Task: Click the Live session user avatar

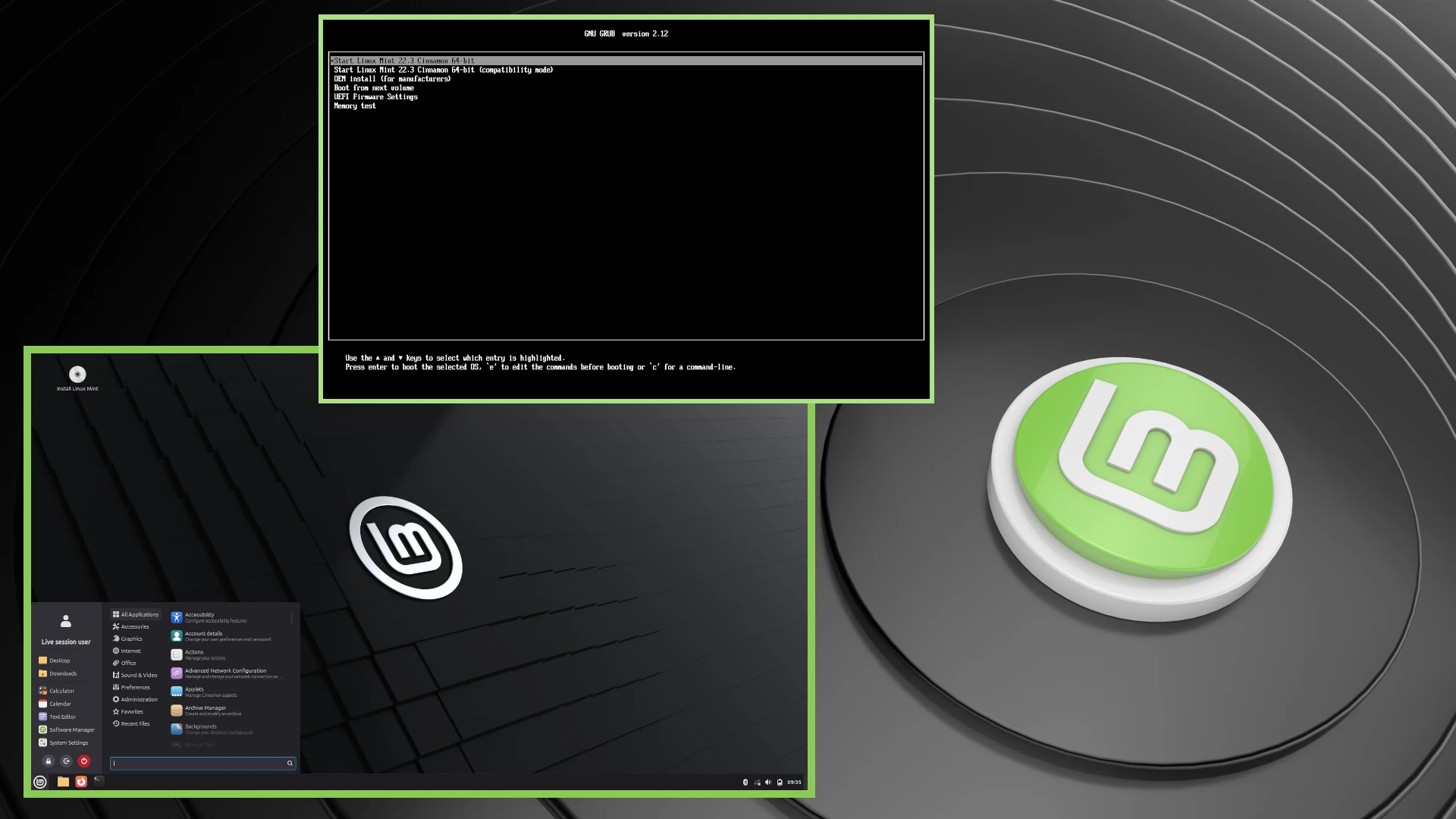Action: [66, 621]
